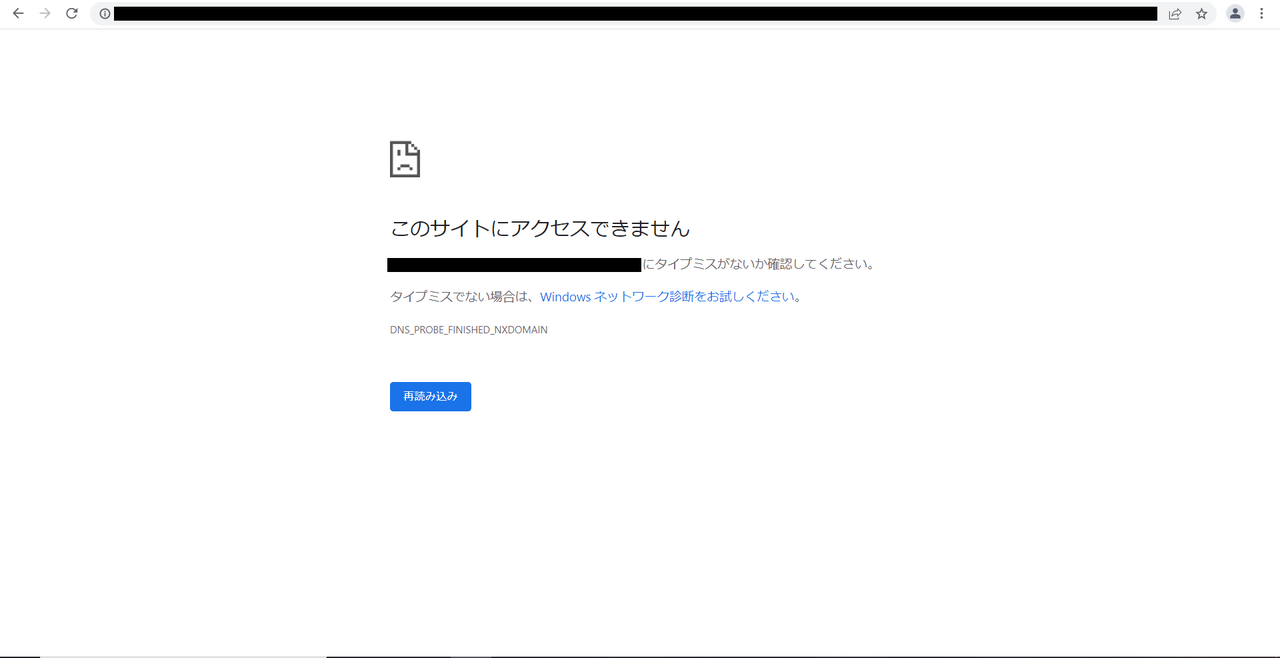The image size is (1280, 658).
Task: Go back to the previous page
Action: coord(18,14)
